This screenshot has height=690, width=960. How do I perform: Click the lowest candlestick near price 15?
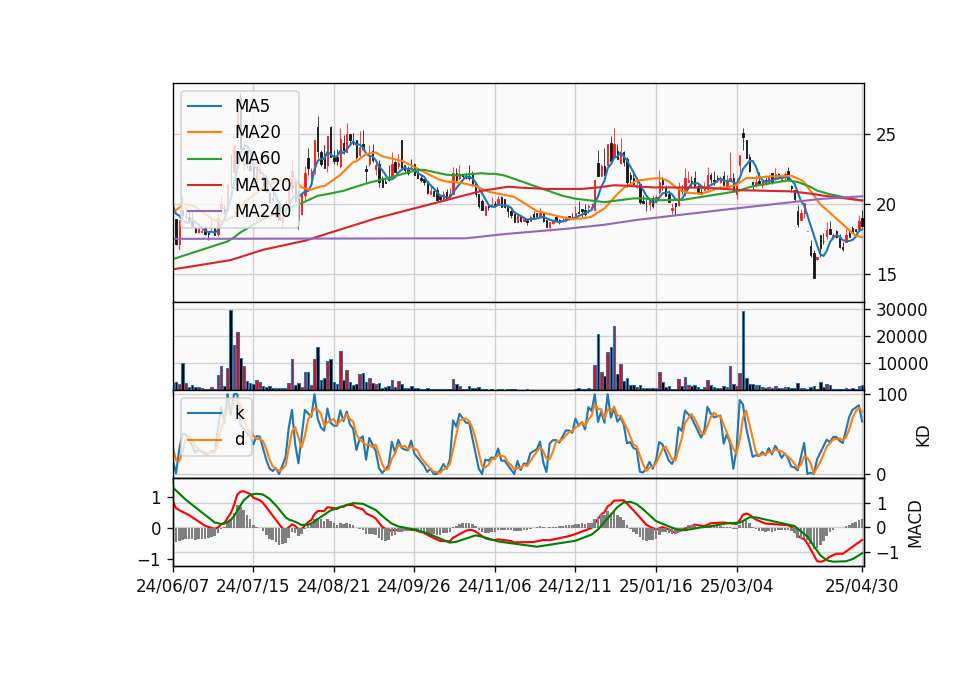pos(814,263)
